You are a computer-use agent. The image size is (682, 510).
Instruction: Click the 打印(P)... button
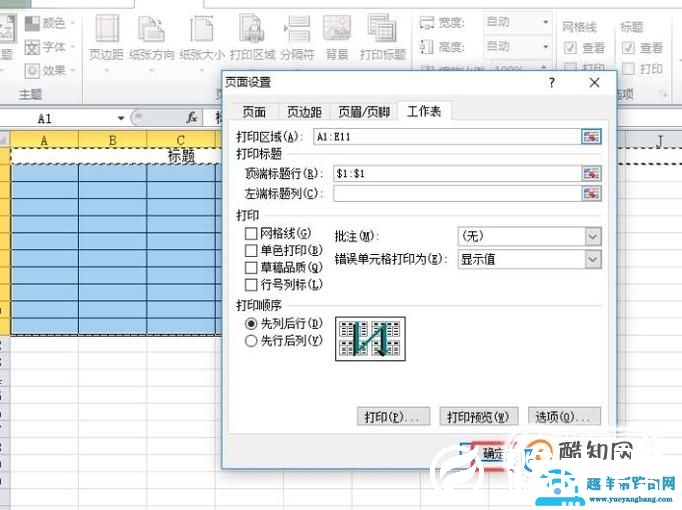pyautogui.click(x=393, y=417)
